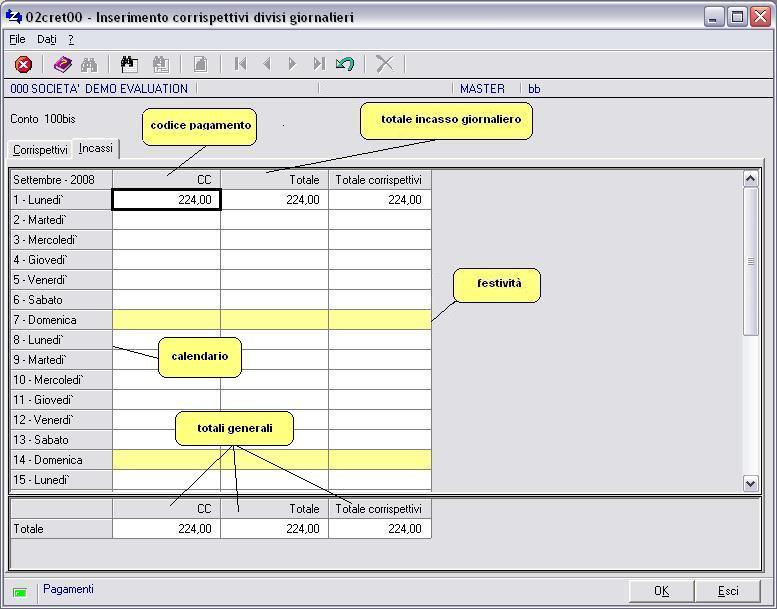
Task: Open the ? help menu
Action: tap(71, 40)
